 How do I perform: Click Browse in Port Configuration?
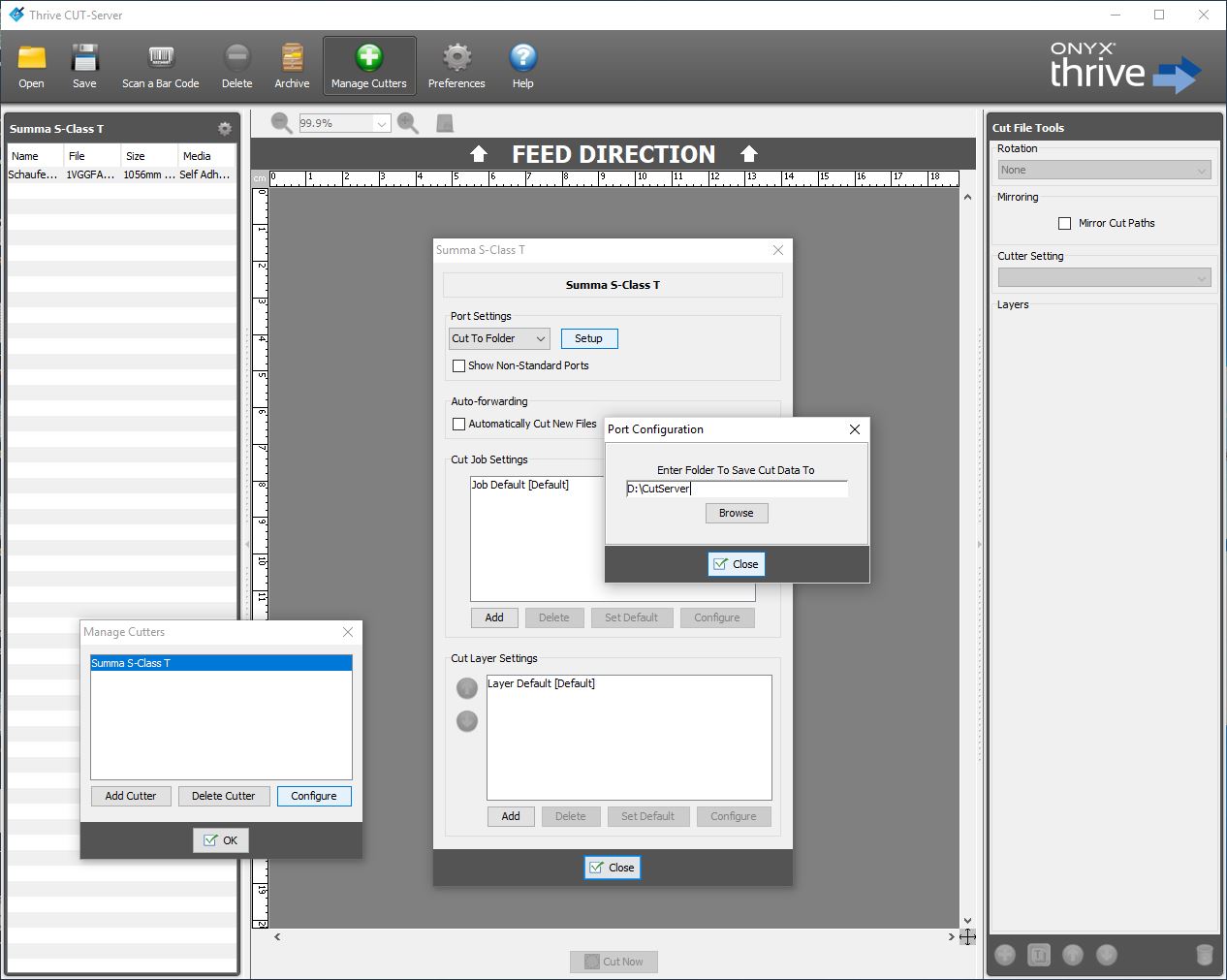click(x=737, y=513)
